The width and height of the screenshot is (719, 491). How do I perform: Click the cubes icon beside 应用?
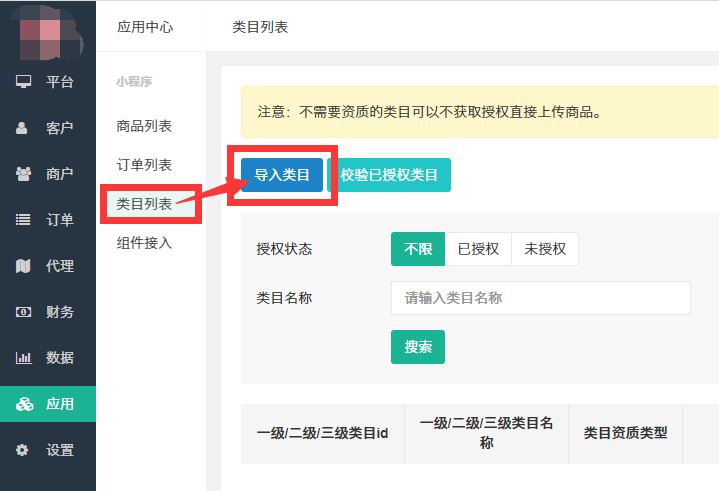point(24,404)
